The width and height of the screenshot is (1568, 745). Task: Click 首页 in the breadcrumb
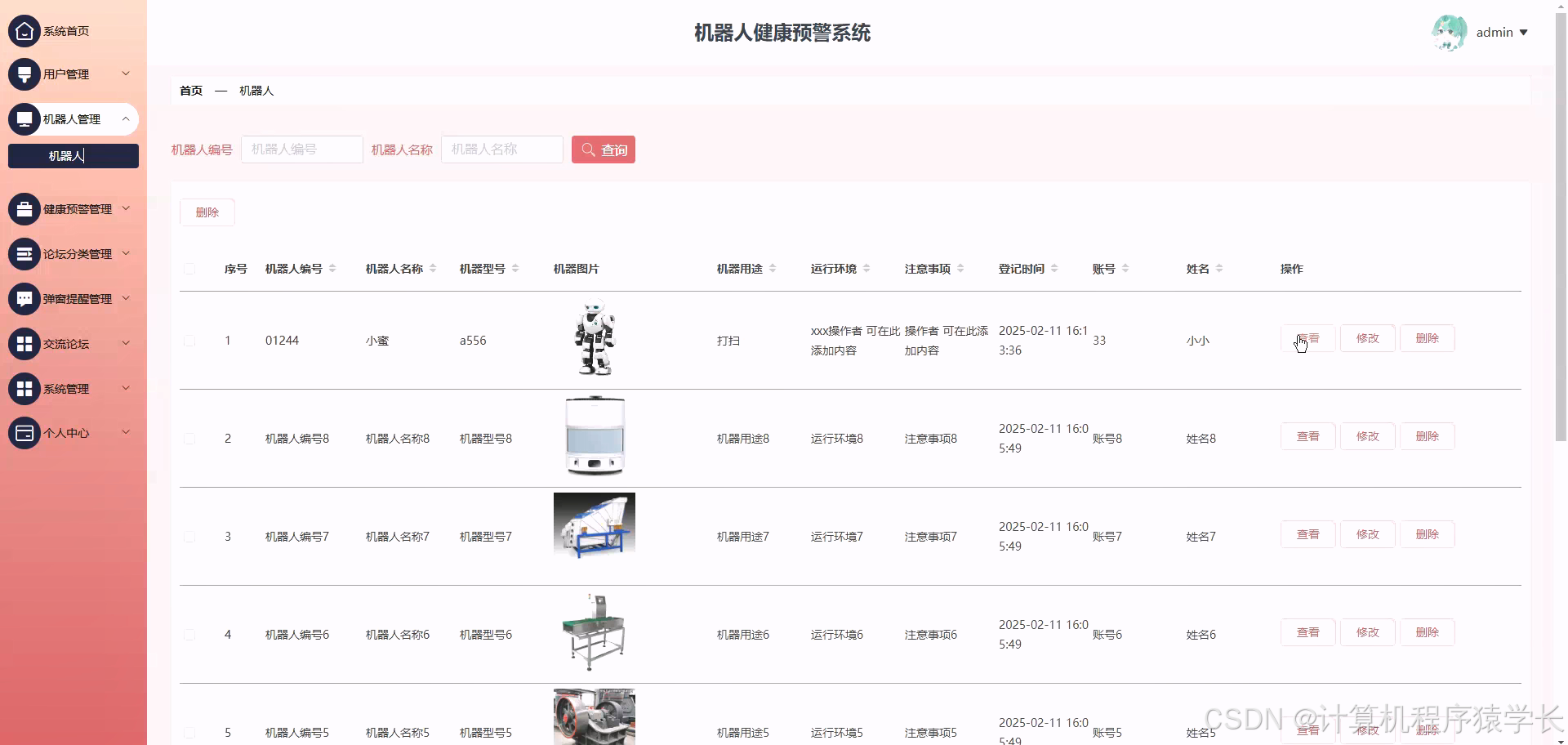click(190, 91)
